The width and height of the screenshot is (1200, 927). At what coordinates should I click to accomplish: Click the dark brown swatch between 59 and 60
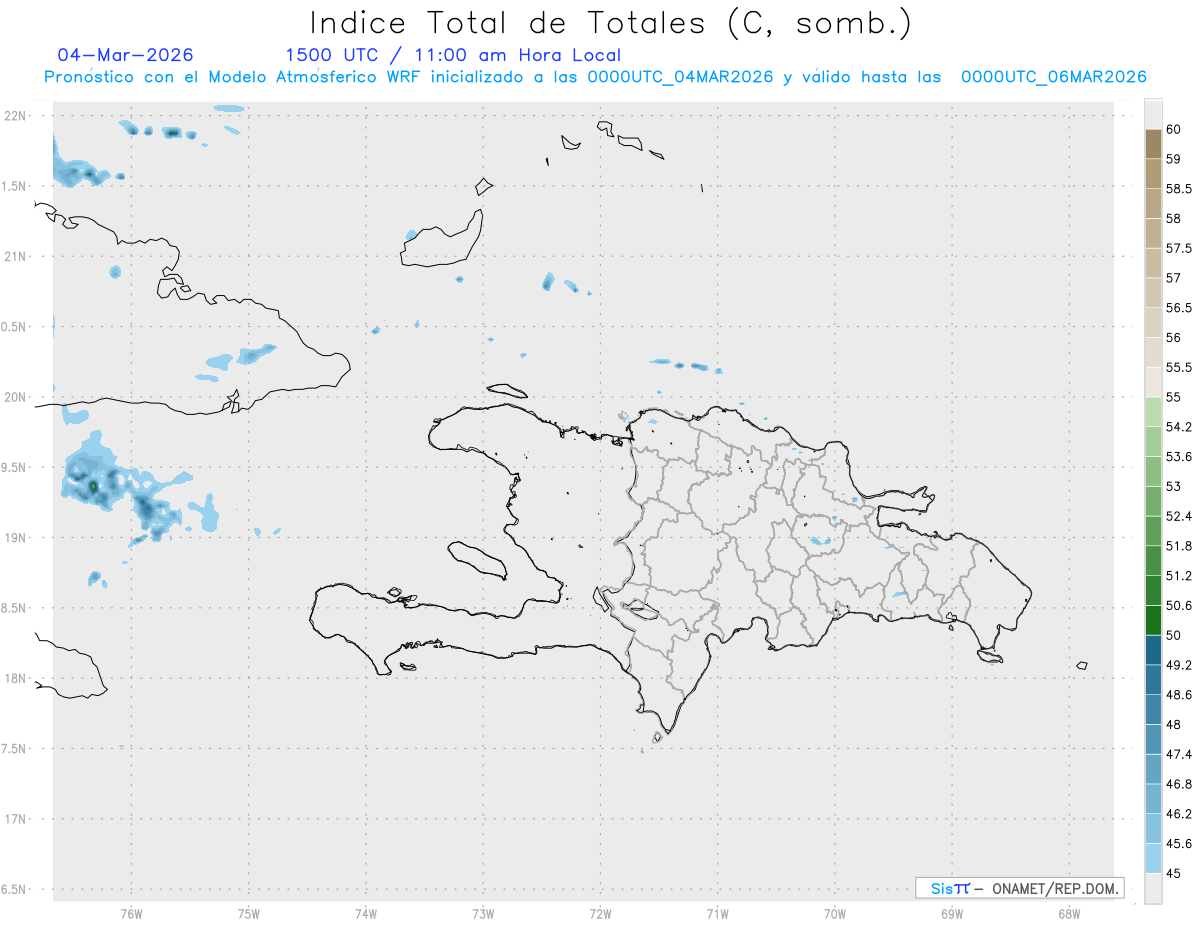pyautogui.click(x=1152, y=144)
